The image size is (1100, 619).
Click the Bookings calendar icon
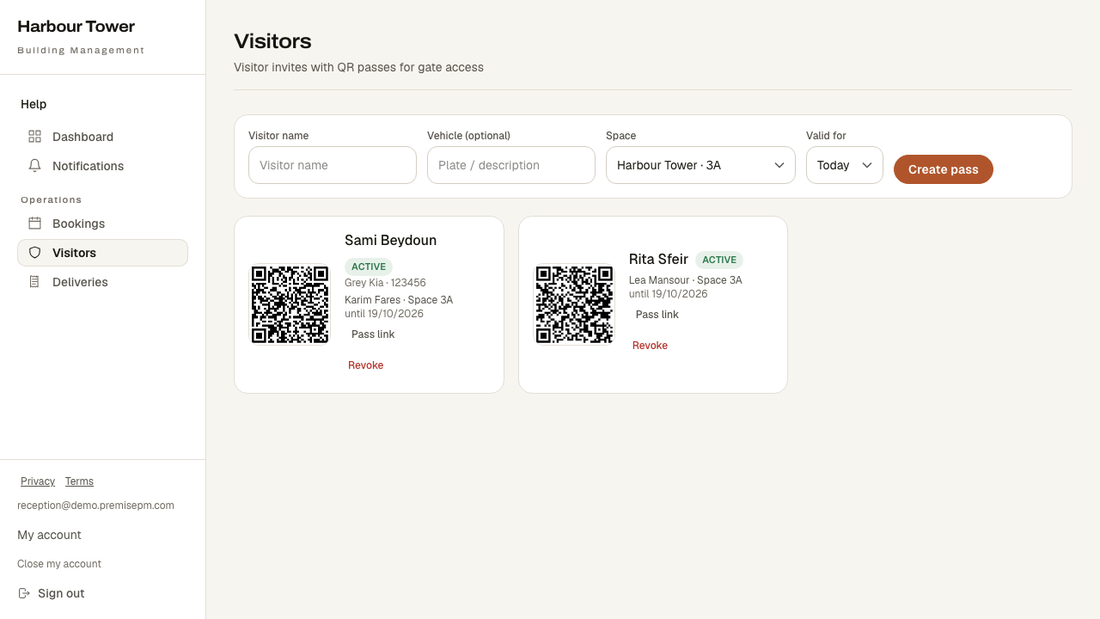(34, 223)
